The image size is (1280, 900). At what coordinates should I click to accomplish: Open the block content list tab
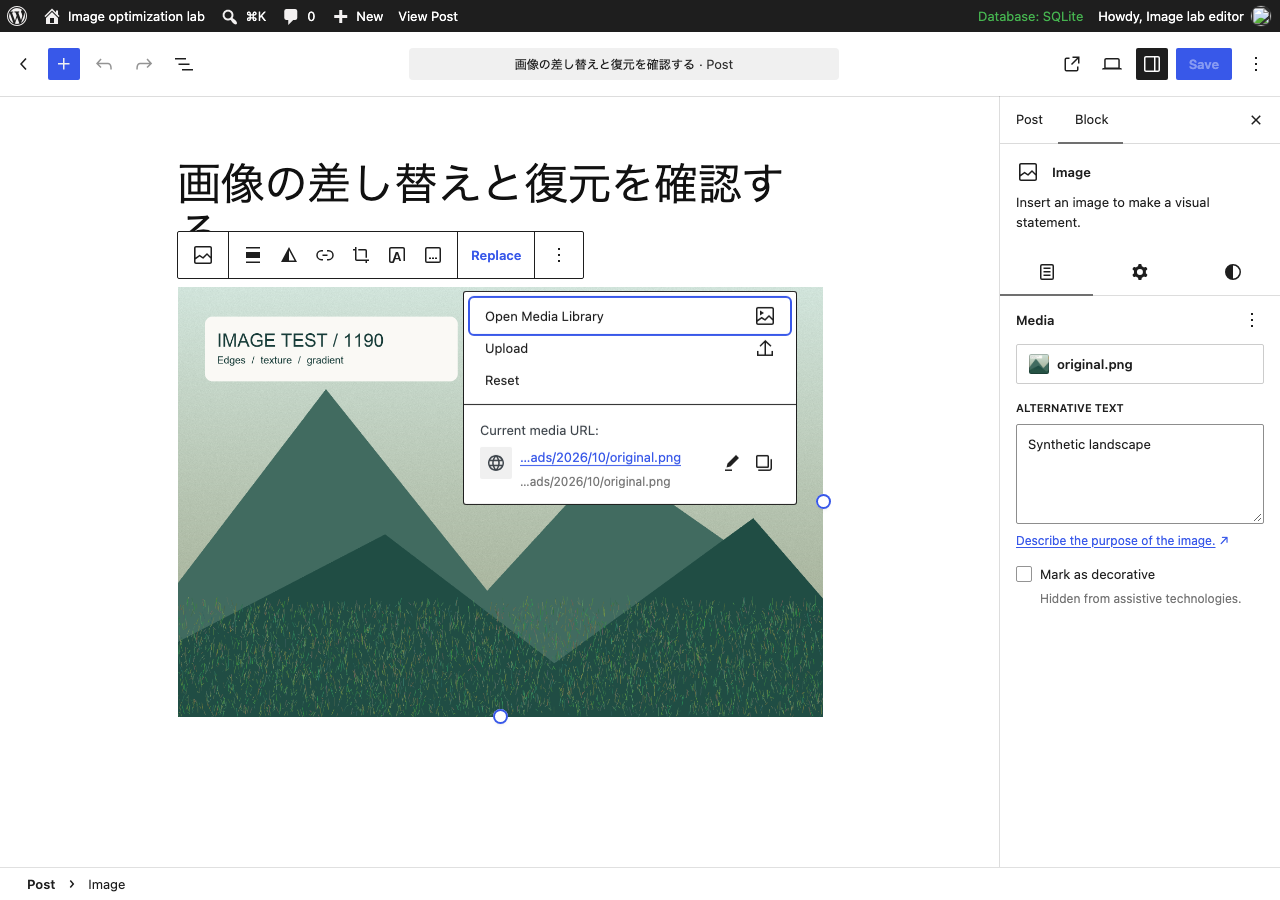[1046, 272]
